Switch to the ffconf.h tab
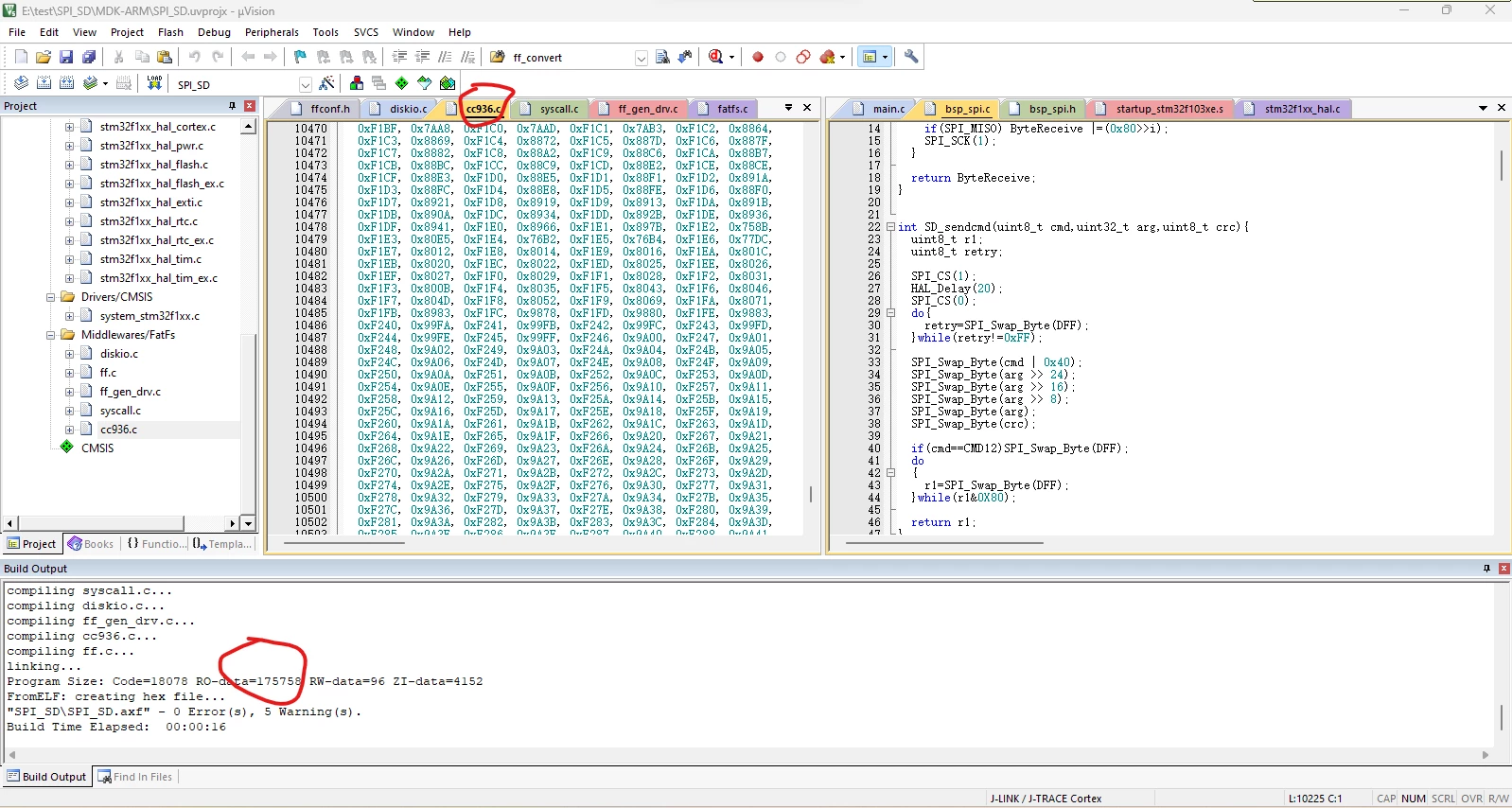The image size is (1512, 808). pyautogui.click(x=321, y=109)
